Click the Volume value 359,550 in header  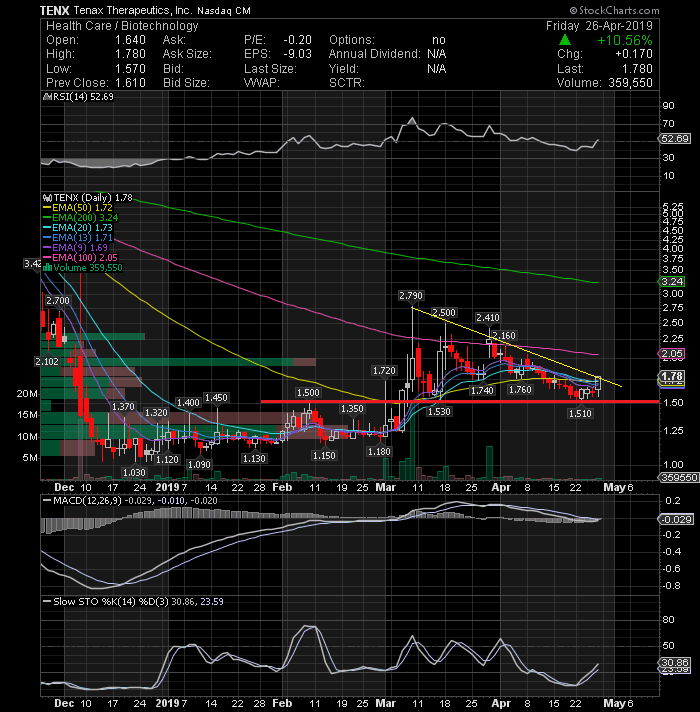coord(629,83)
